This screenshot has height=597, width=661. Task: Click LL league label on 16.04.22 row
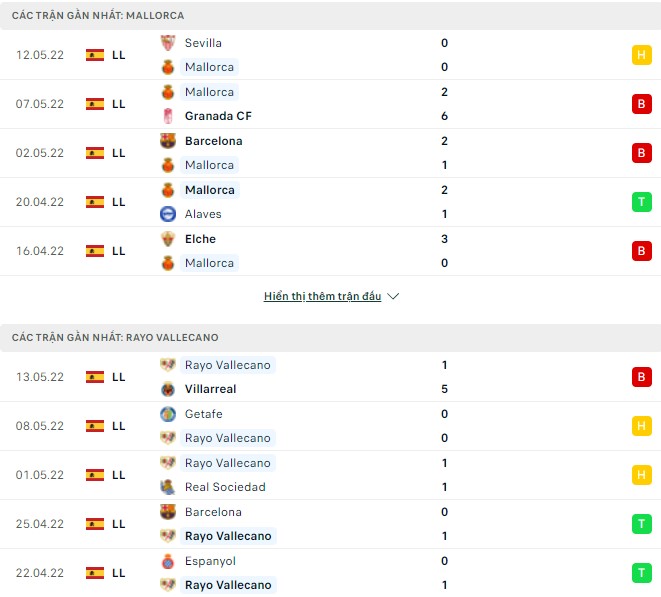(x=119, y=251)
